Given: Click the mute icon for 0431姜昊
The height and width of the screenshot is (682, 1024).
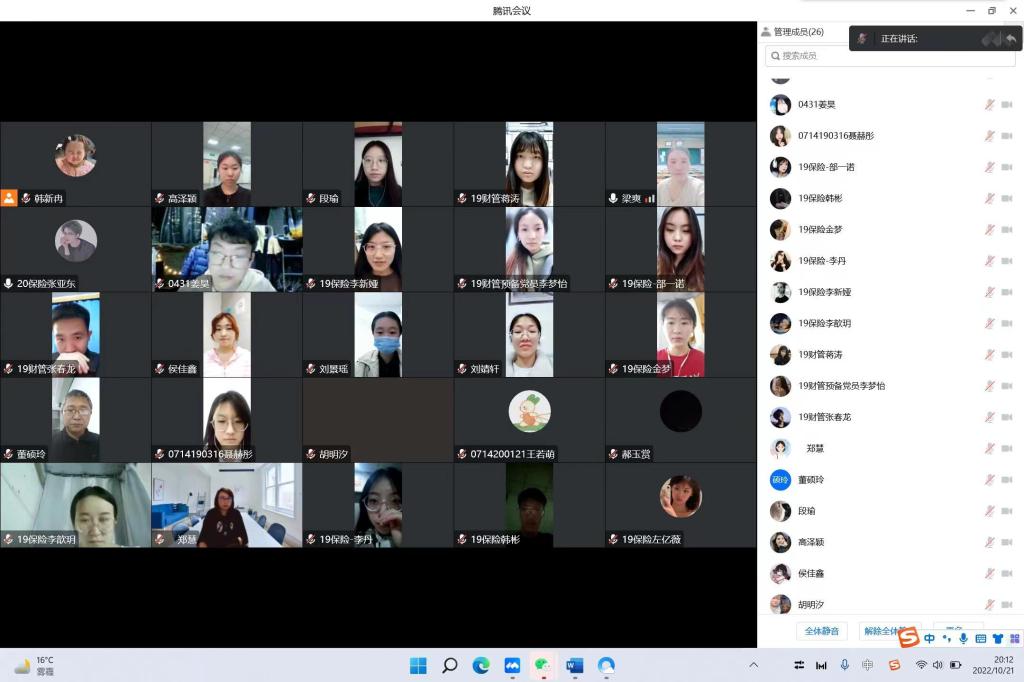Looking at the screenshot, I should coord(989,104).
